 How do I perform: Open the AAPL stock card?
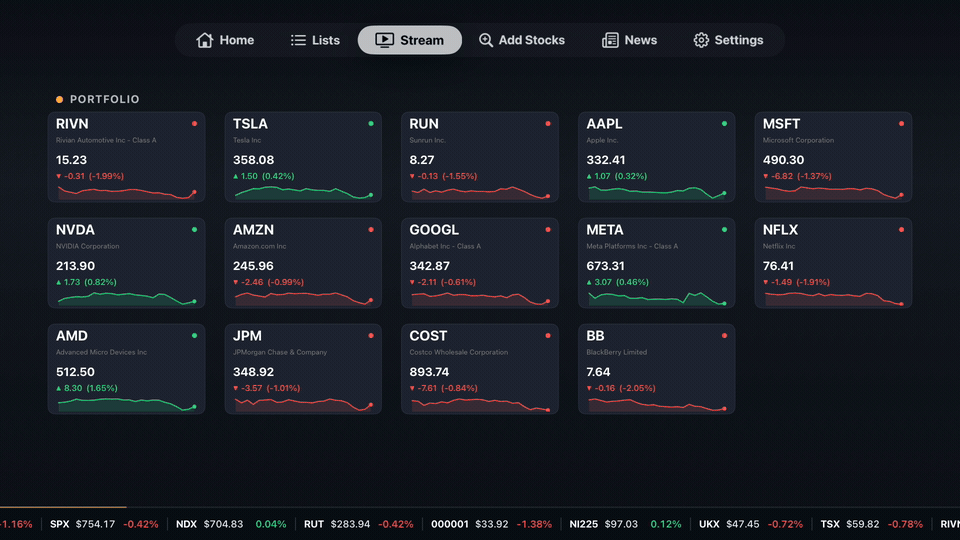pyautogui.click(x=656, y=157)
